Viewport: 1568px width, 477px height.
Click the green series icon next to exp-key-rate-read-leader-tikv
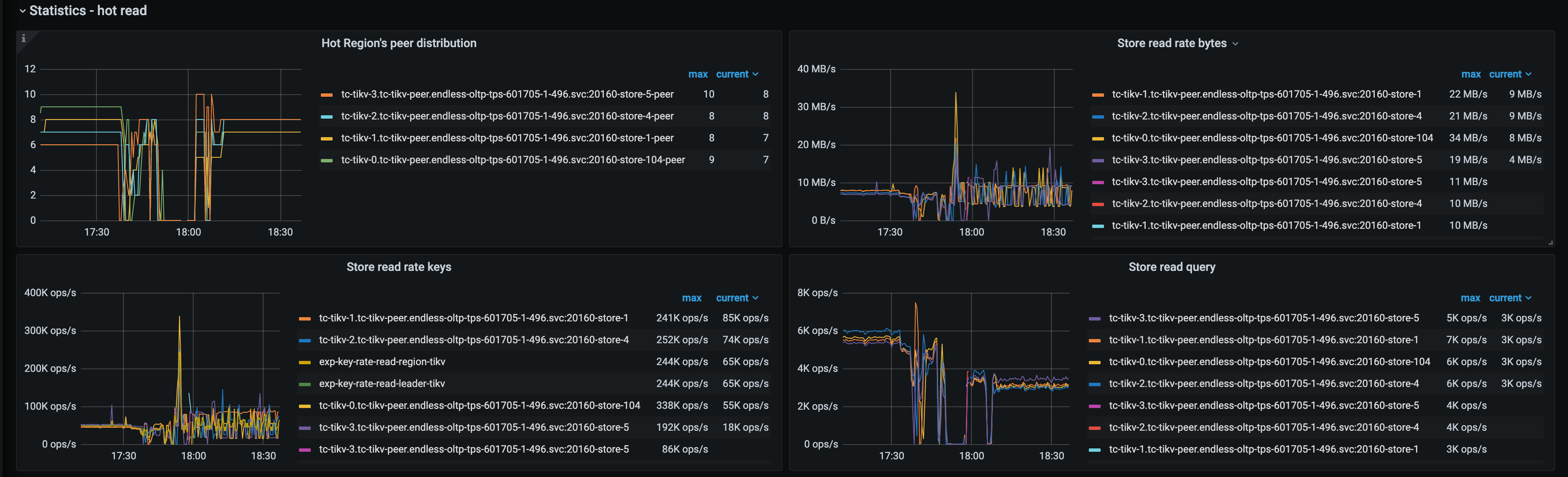pyautogui.click(x=306, y=383)
